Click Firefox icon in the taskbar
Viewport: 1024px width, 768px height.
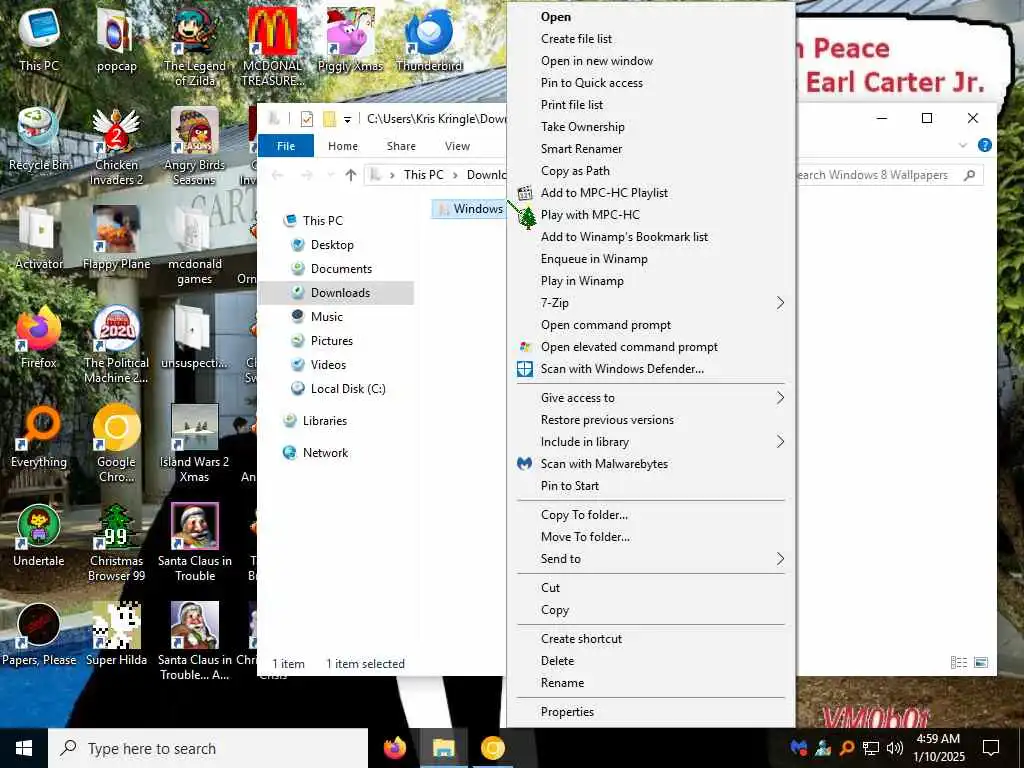click(394, 748)
